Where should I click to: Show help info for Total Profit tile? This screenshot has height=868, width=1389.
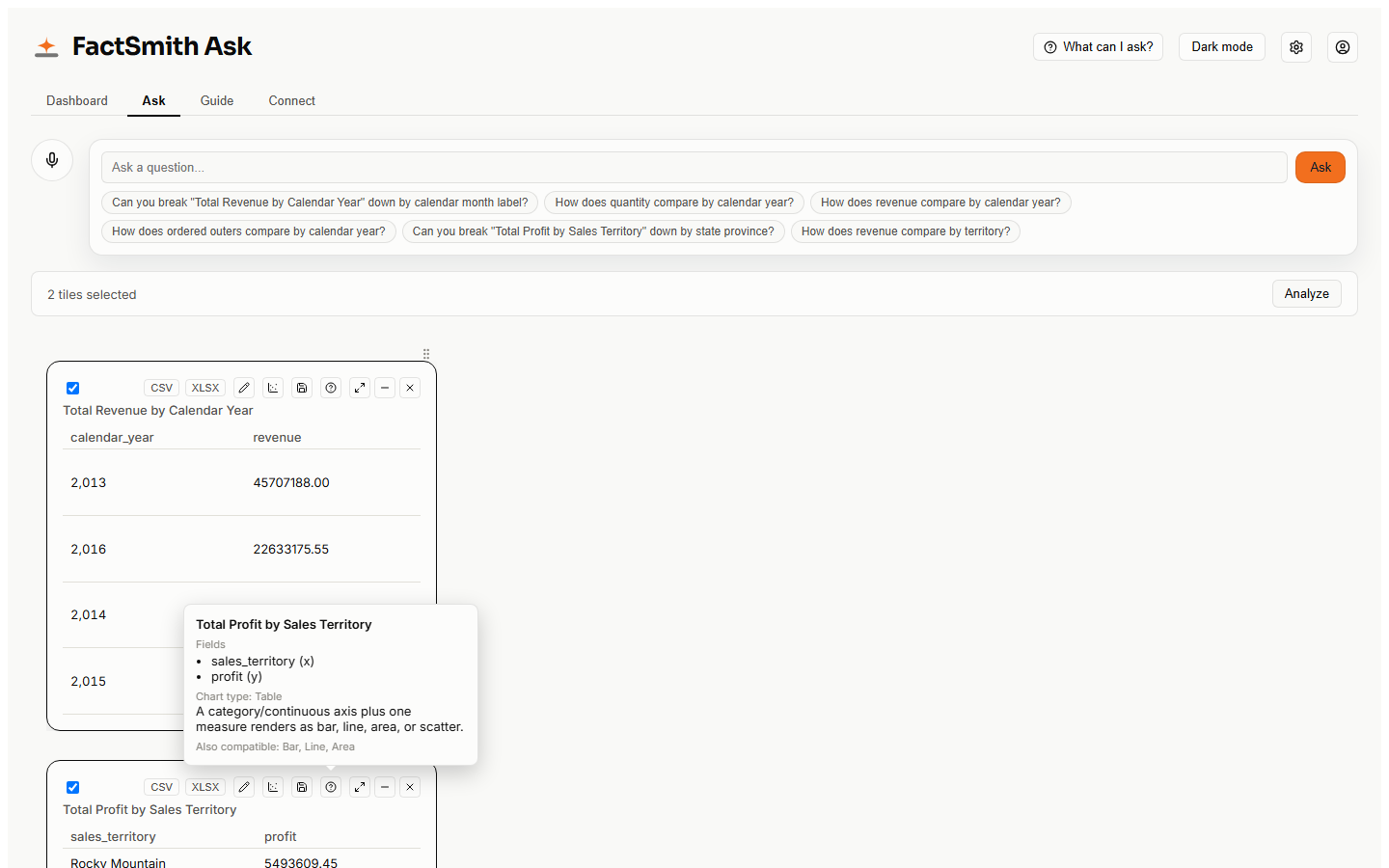coord(331,787)
